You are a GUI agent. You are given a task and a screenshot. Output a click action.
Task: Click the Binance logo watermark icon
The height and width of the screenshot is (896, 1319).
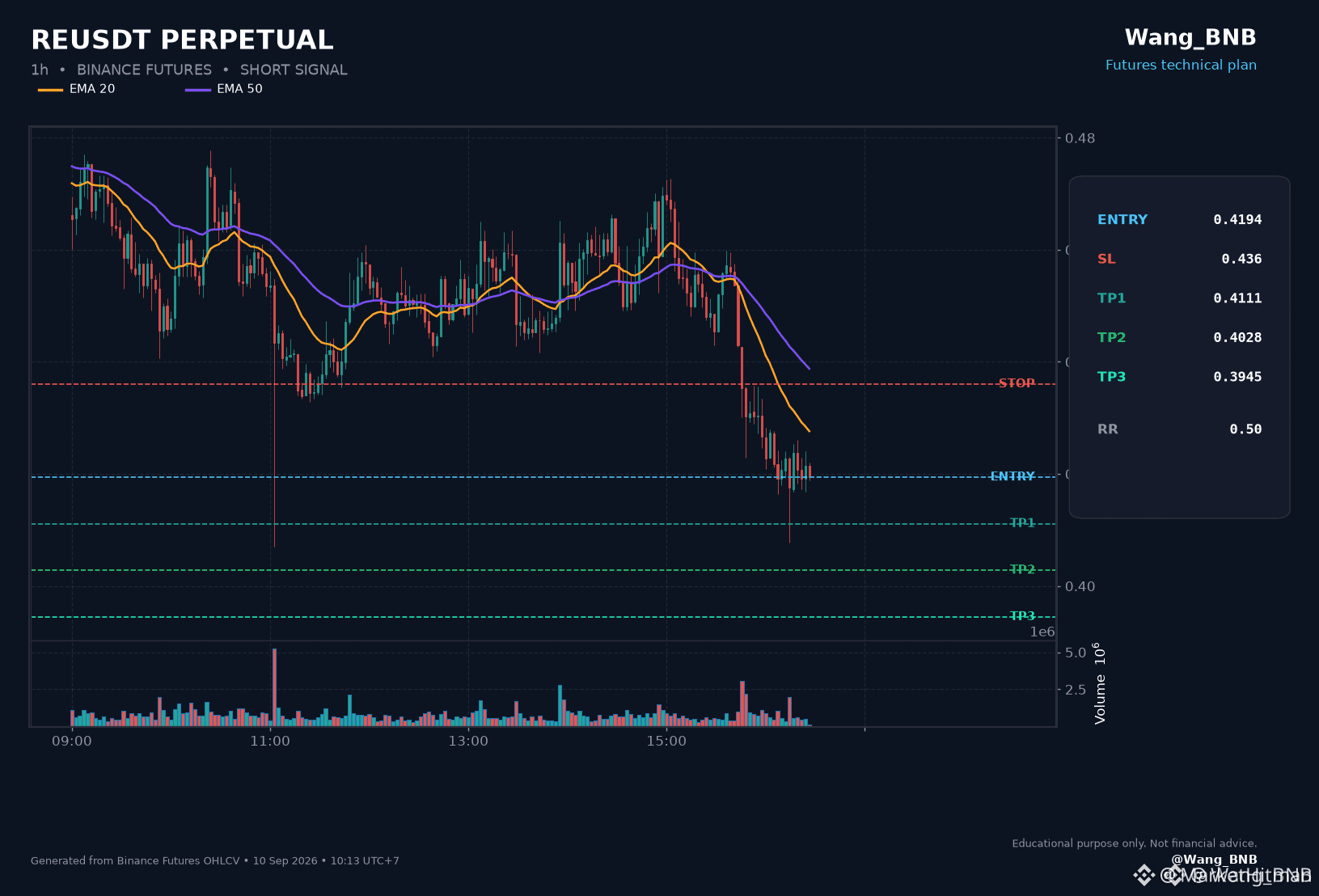(1144, 875)
